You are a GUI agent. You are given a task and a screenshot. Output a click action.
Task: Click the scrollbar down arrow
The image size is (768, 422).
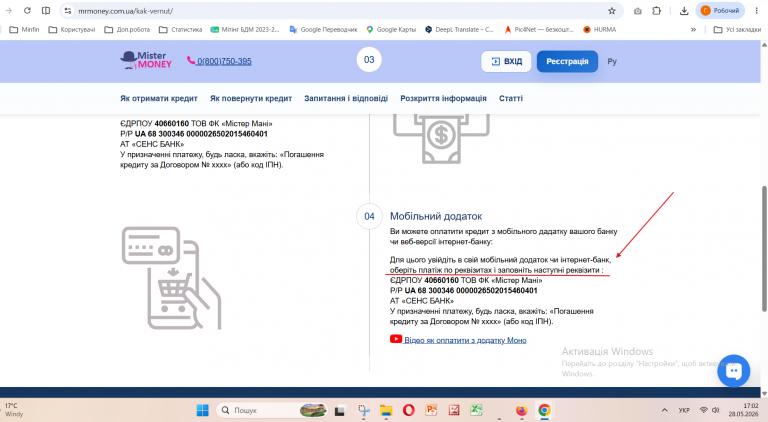point(764,393)
